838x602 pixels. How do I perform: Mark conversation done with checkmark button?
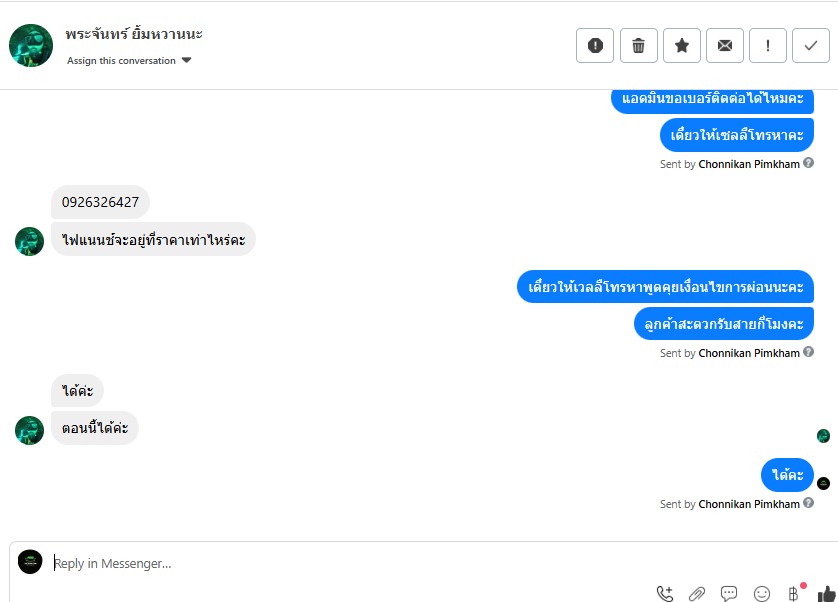click(811, 45)
